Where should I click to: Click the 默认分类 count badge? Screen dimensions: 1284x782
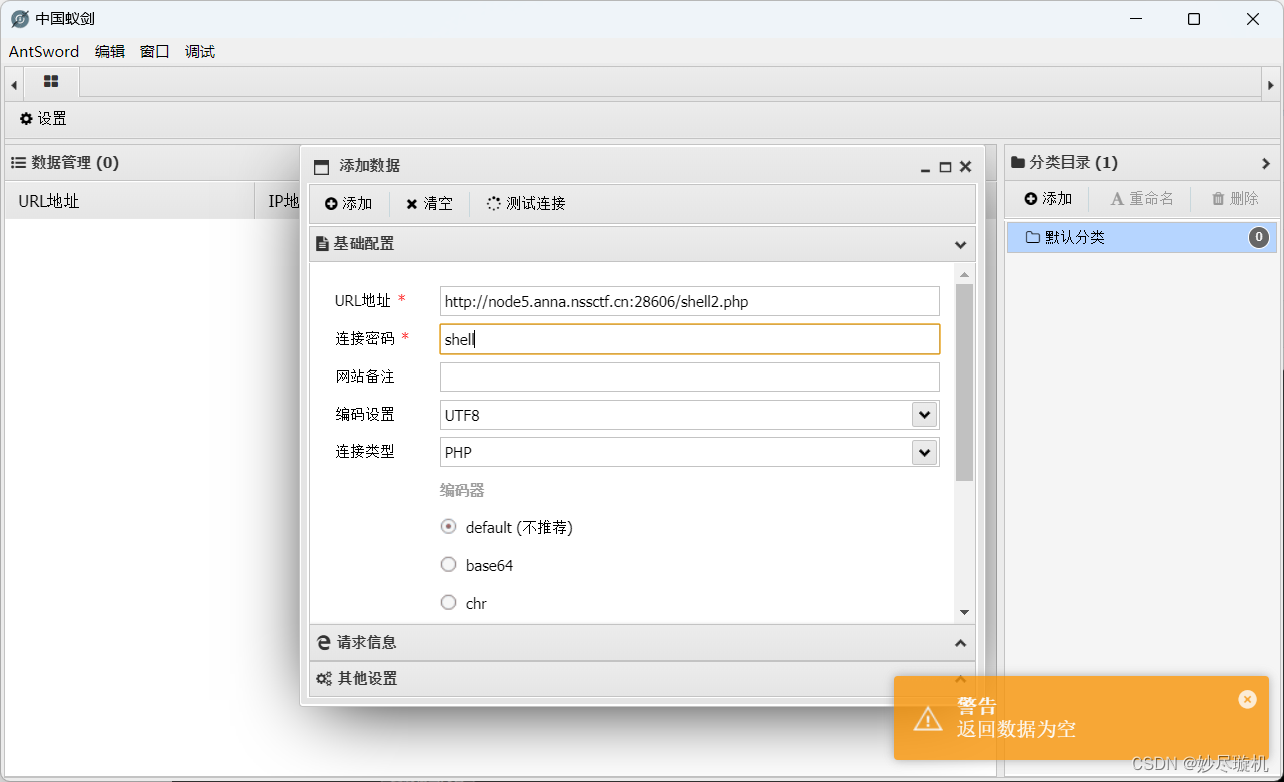click(1259, 238)
